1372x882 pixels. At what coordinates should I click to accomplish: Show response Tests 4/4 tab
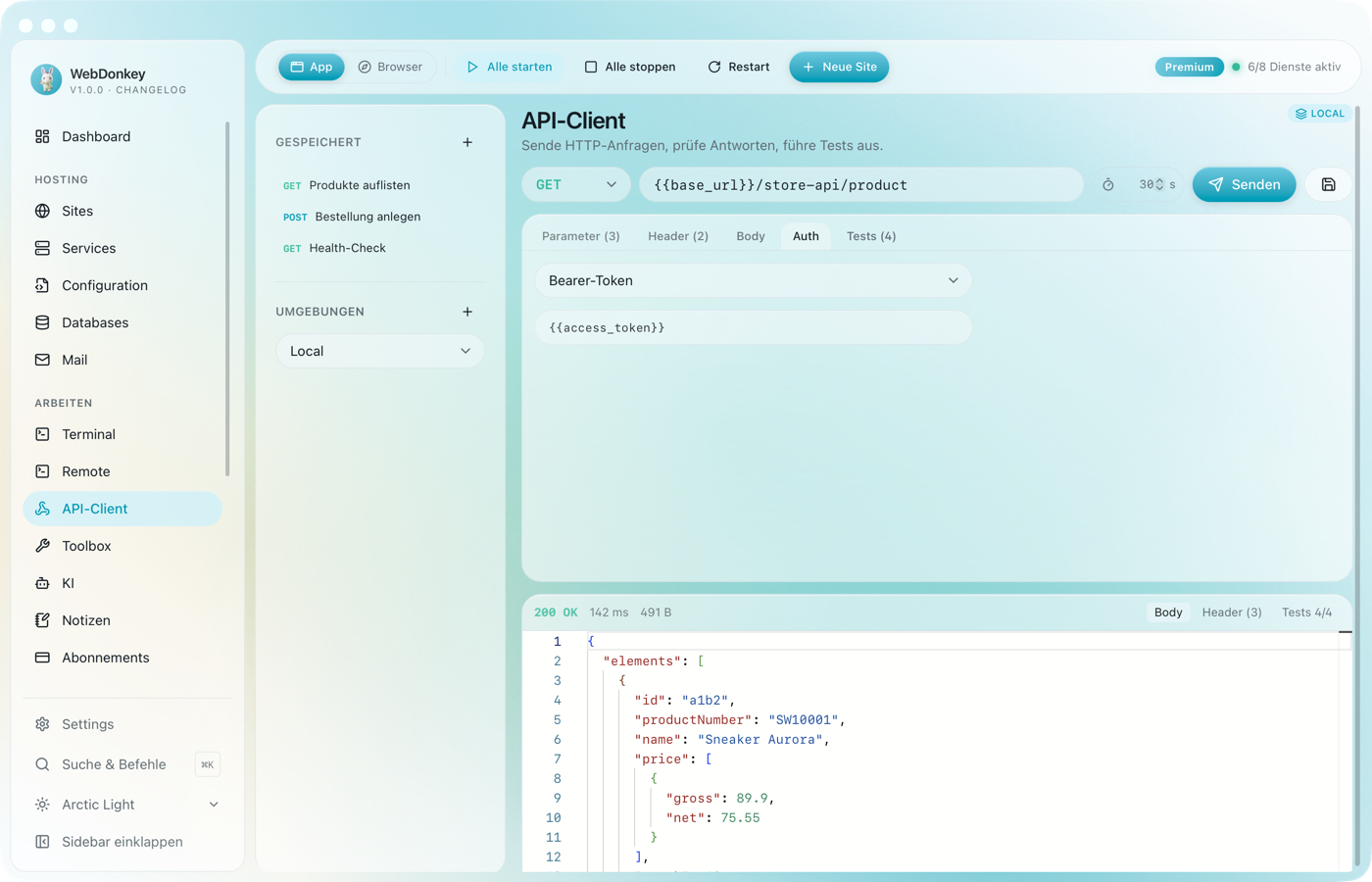pos(1307,612)
